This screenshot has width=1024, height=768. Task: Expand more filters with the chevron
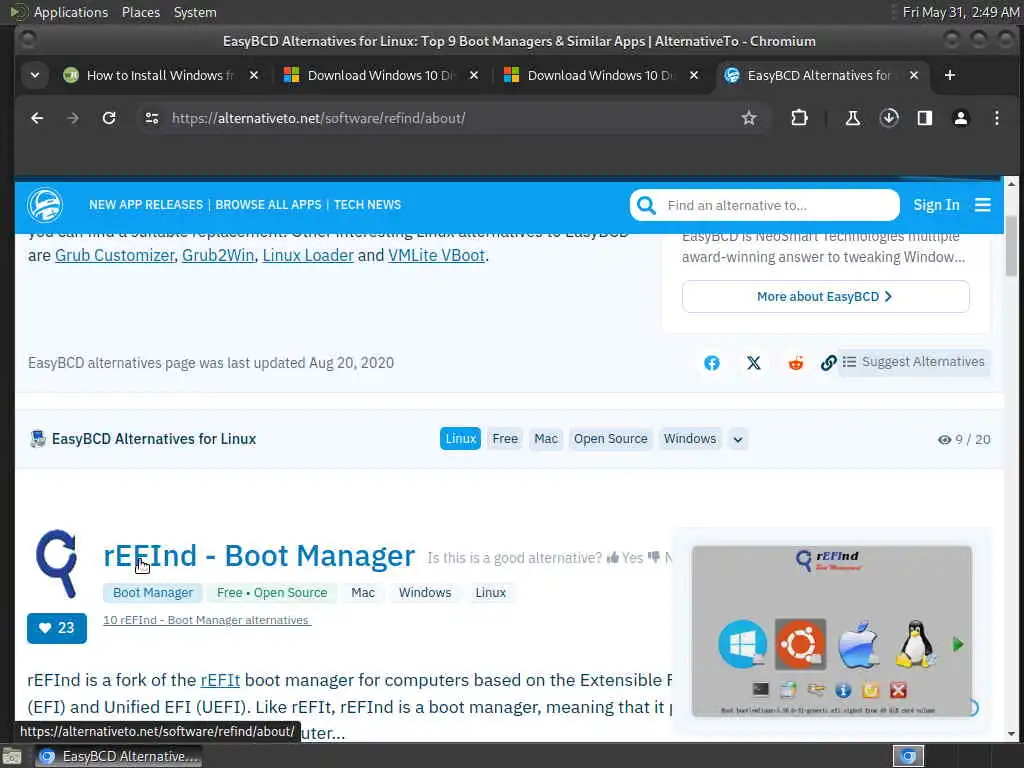[738, 440]
